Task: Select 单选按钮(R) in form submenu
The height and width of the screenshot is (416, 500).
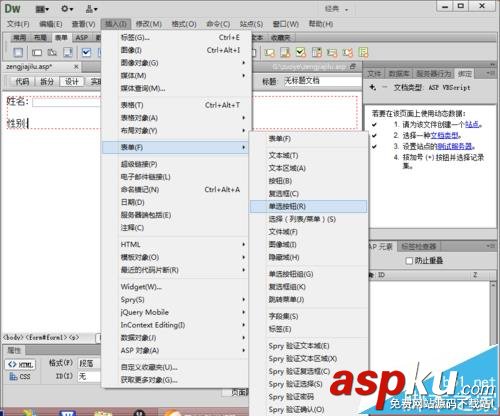Action: [x=308, y=206]
